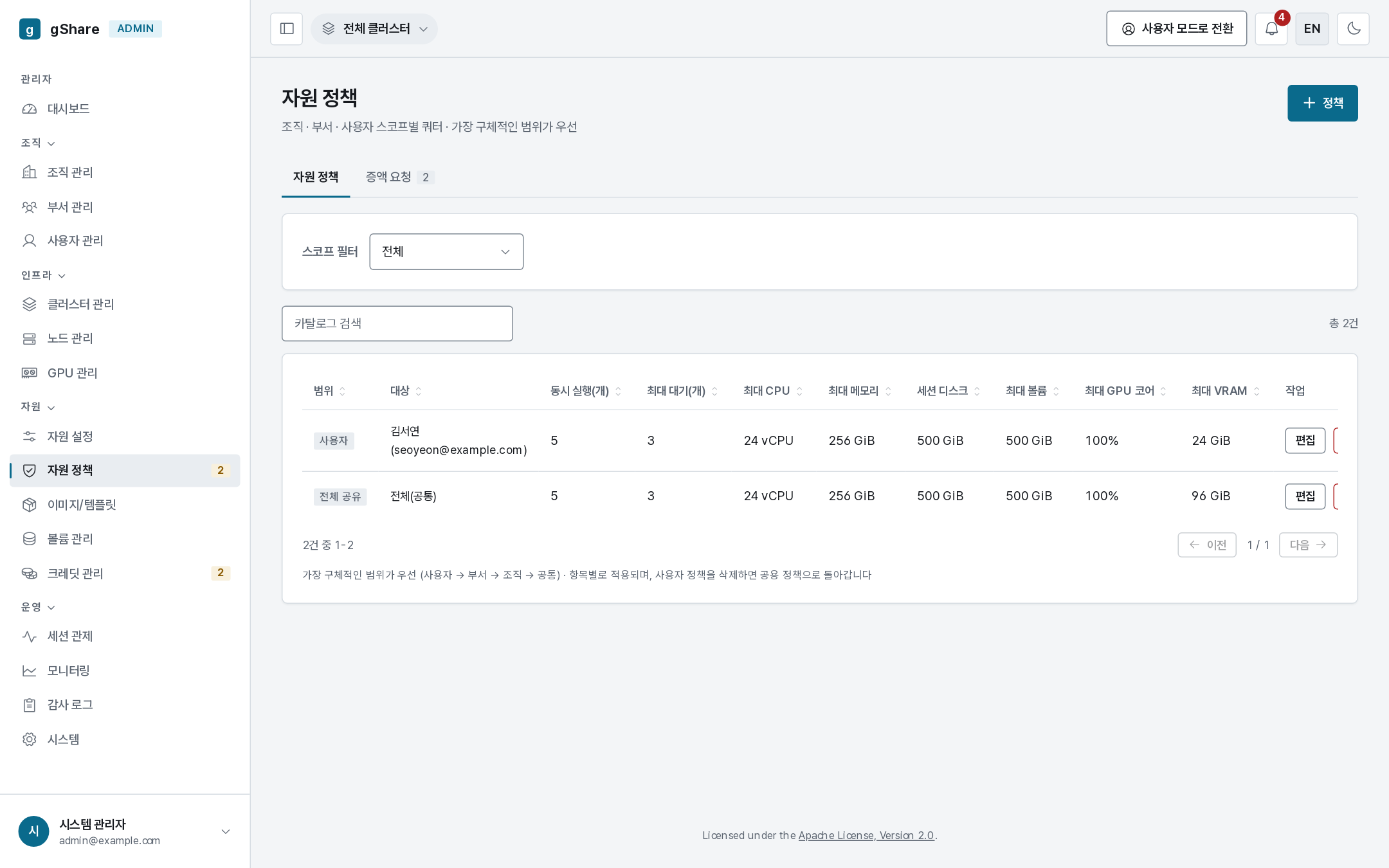Viewport: 1389px width, 868px height.
Task: Edit the 김서연 user policy
Action: point(1305,440)
